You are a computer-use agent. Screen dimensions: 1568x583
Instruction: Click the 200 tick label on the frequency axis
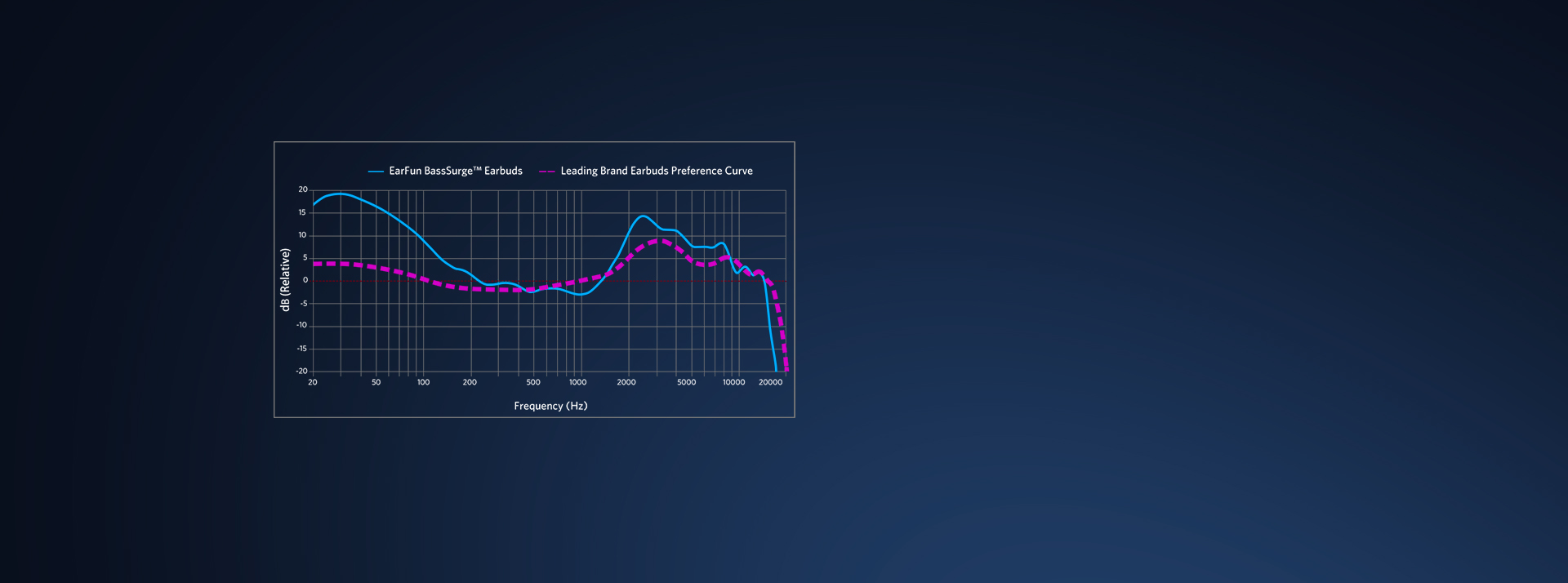point(470,382)
